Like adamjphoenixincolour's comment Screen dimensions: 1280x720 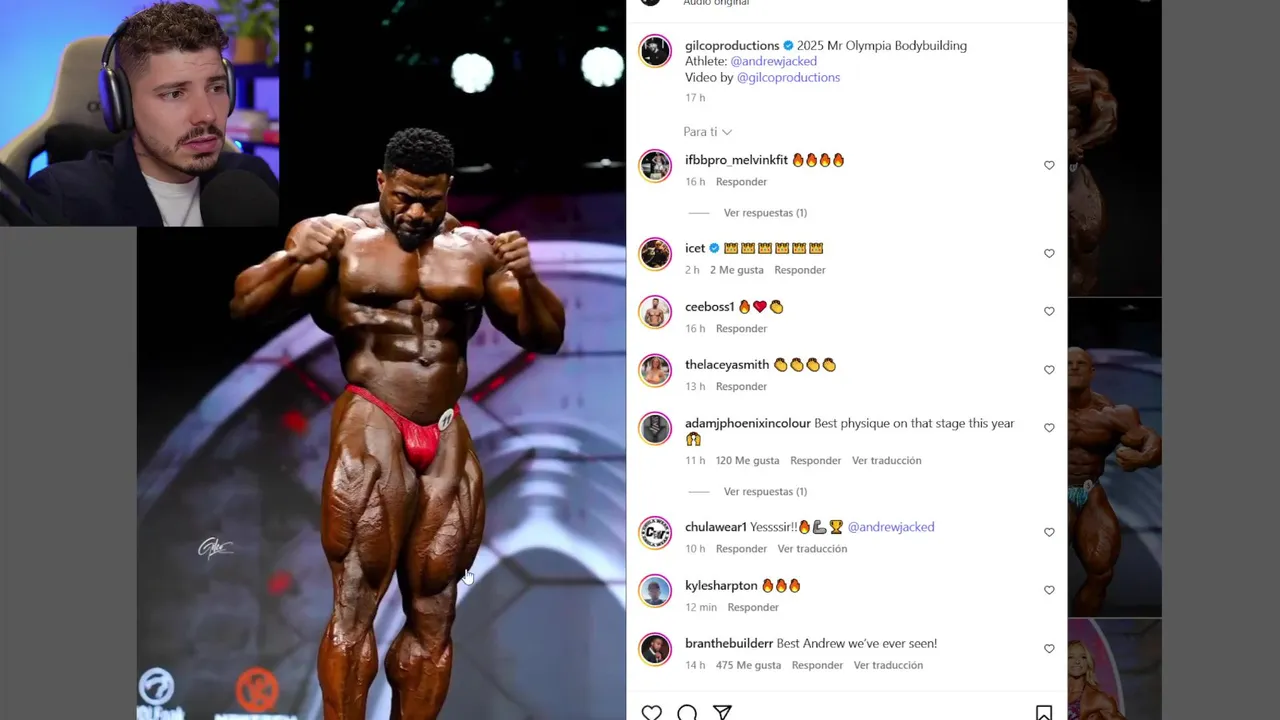(x=1049, y=428)
